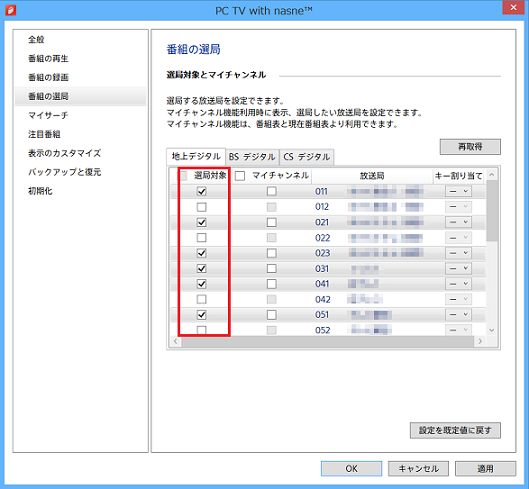Screen dimensions: 529x489
Task: Click the horizontal scroll left arrow
Action: tap(175, 341)
